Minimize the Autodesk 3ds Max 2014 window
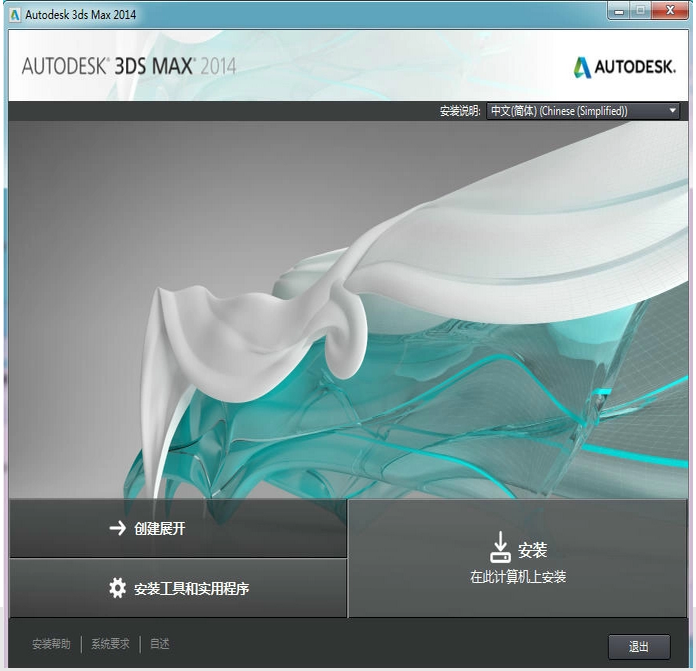The width and height of the screenshot is (696, 671). point(619,11)
